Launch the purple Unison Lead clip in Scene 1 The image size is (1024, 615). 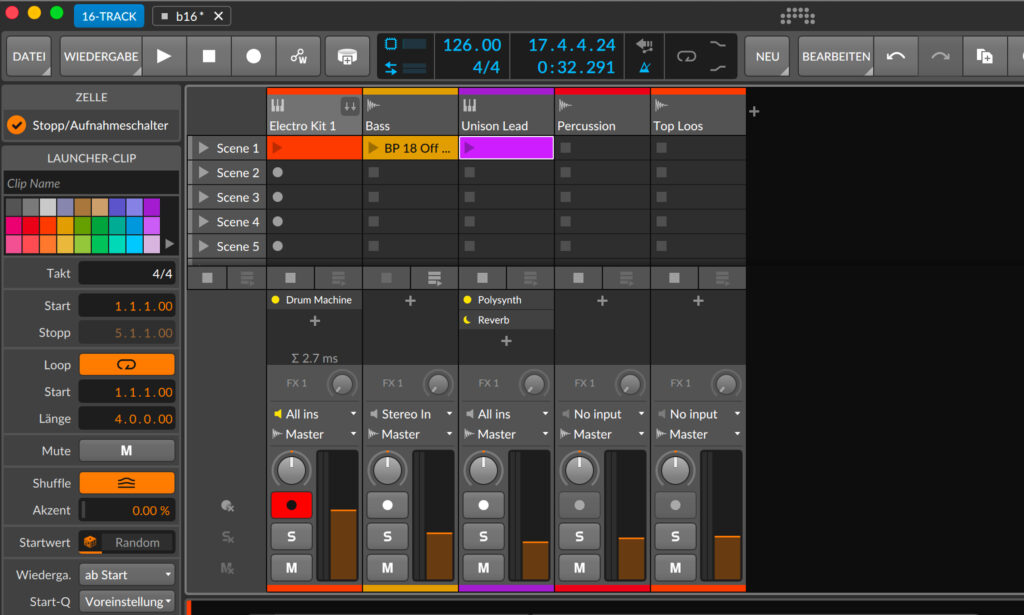point(469,148)
